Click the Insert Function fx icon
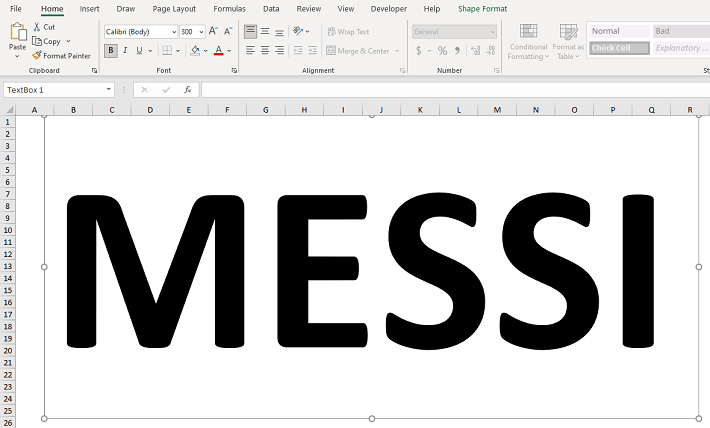 [187, 90]
